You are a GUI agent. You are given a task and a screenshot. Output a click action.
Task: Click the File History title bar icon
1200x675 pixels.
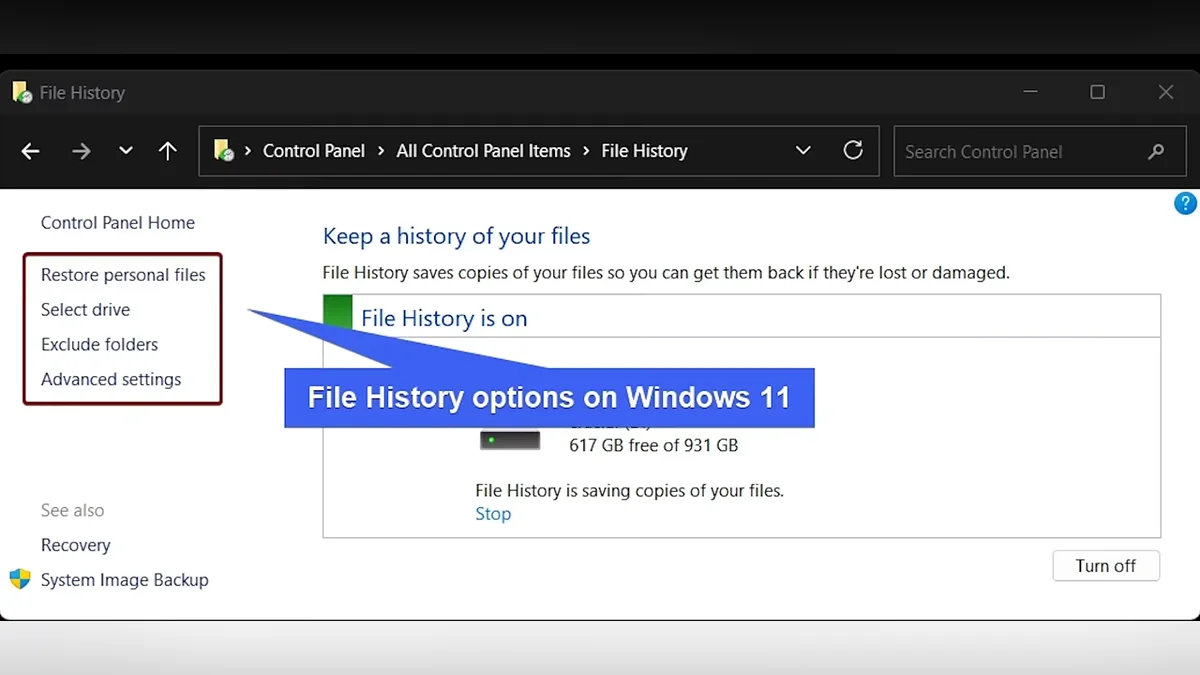[x=22, y=93]
